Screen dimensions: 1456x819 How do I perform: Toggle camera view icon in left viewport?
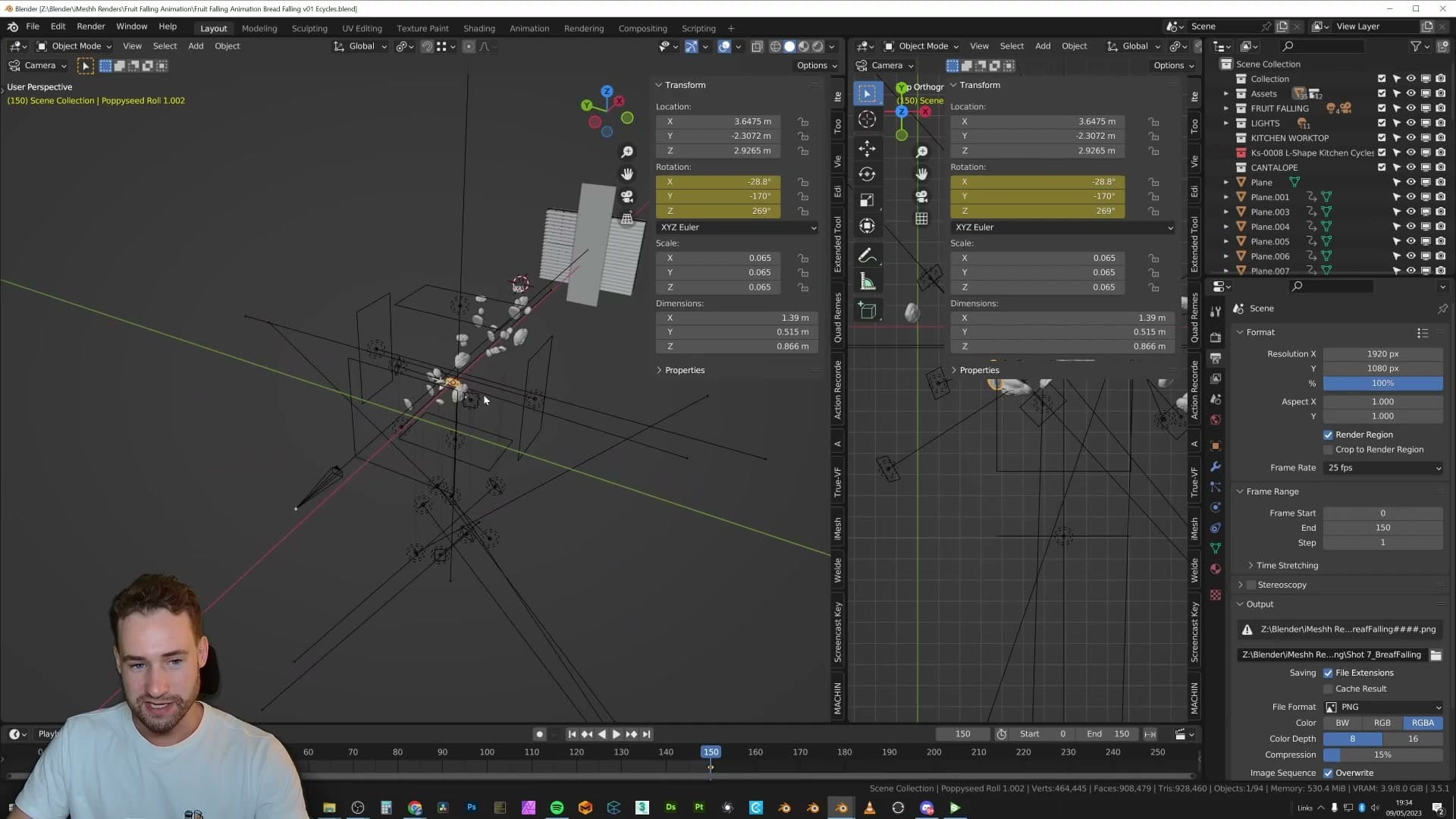coord(627,196)
